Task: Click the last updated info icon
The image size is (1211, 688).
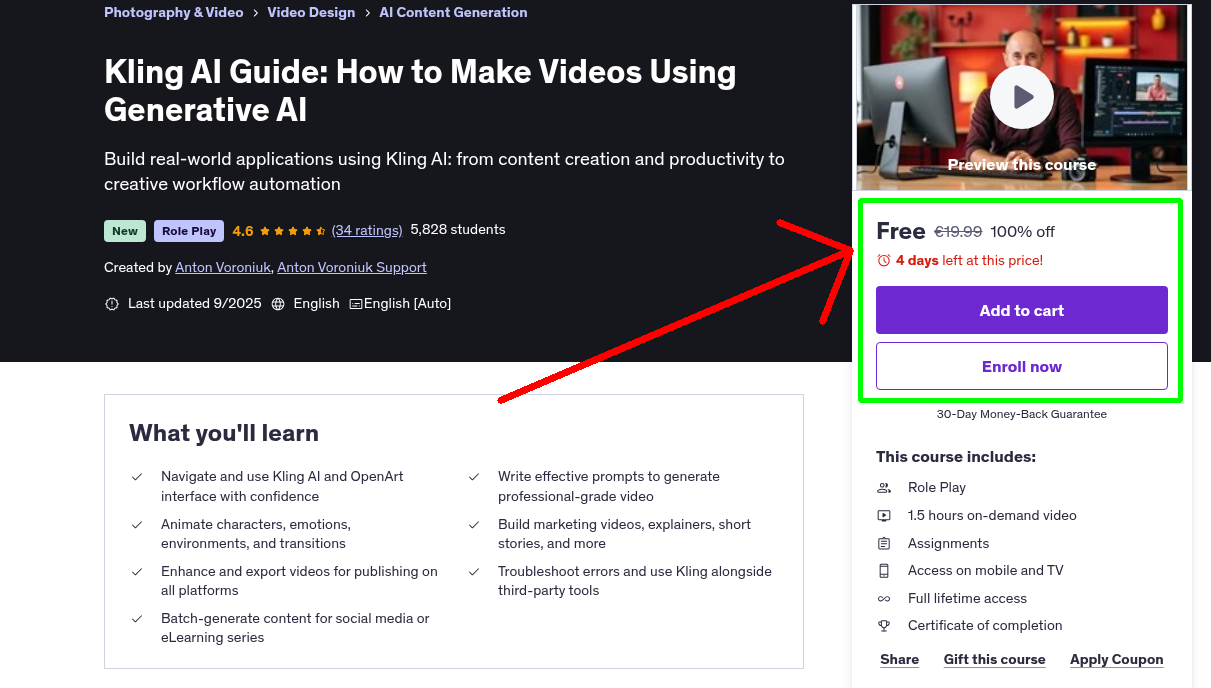Action: (x=112, y=304)
